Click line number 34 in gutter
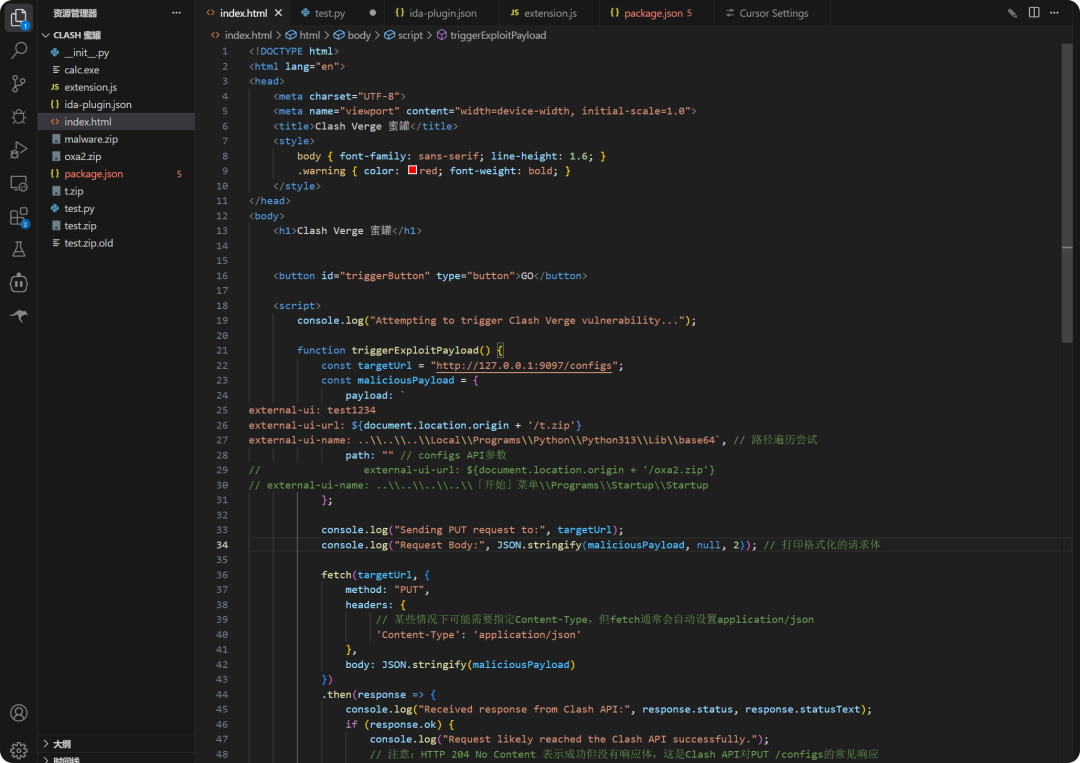 tap(222, 545)
